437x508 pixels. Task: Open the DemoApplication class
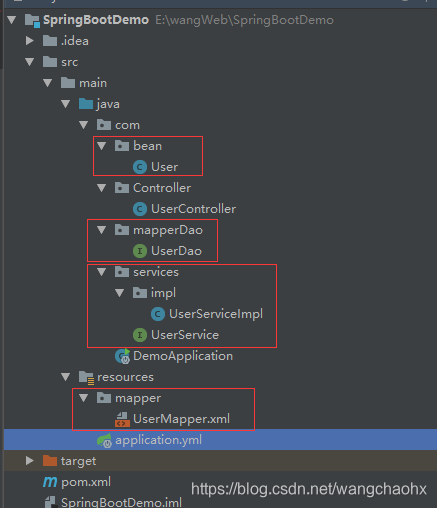pos(183,356)
